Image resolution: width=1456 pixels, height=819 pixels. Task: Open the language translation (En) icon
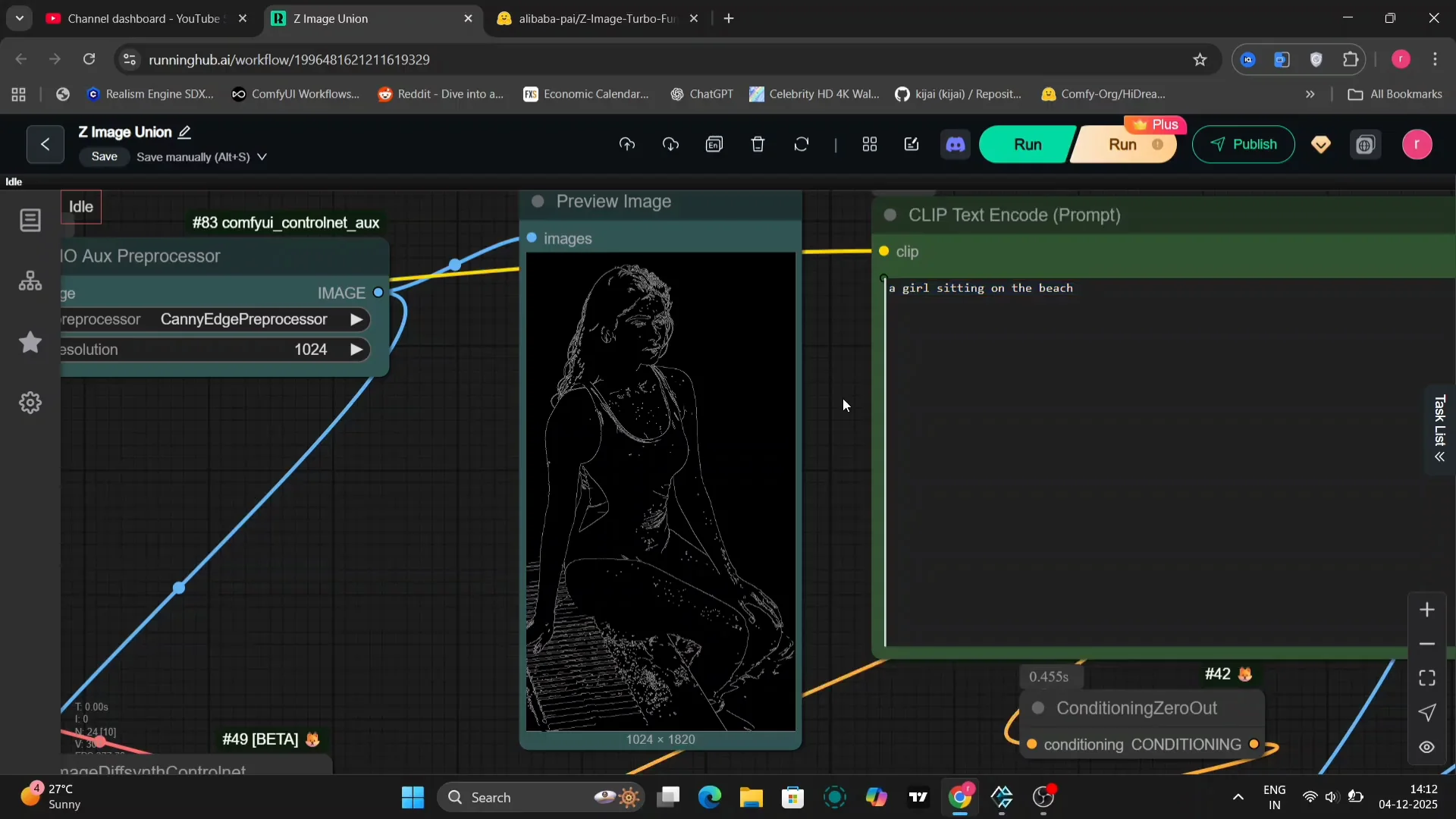pyautogui.click(x=715, y=144)
